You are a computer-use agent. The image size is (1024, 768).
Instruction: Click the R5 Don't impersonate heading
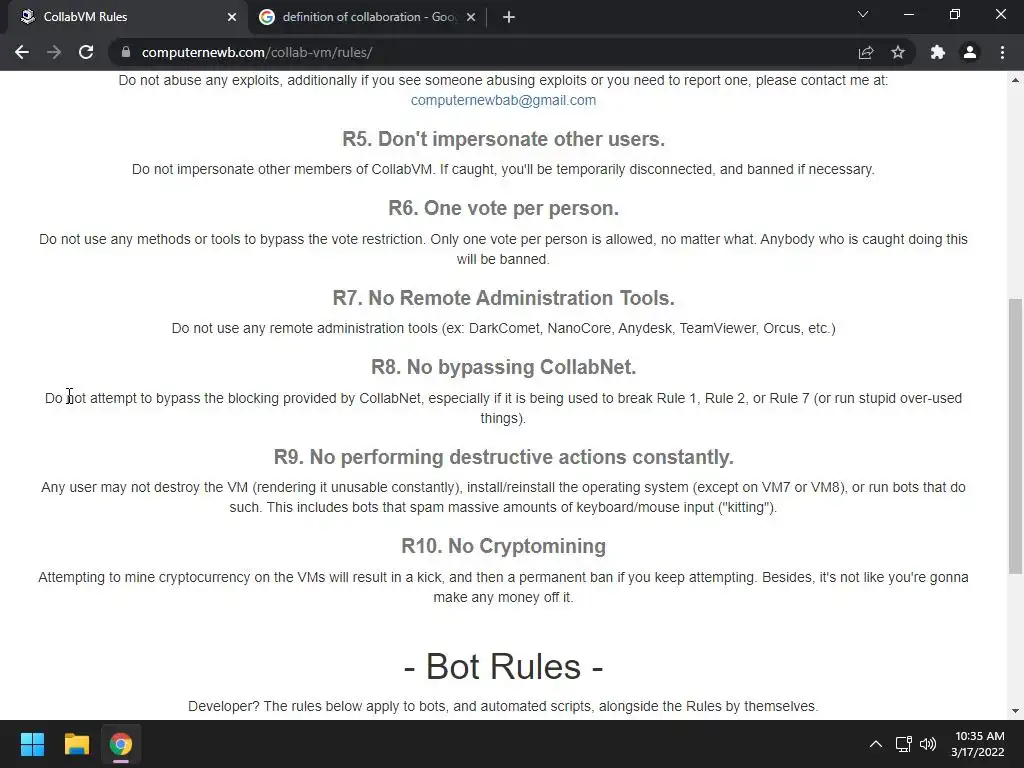click(x=504, y=139)
